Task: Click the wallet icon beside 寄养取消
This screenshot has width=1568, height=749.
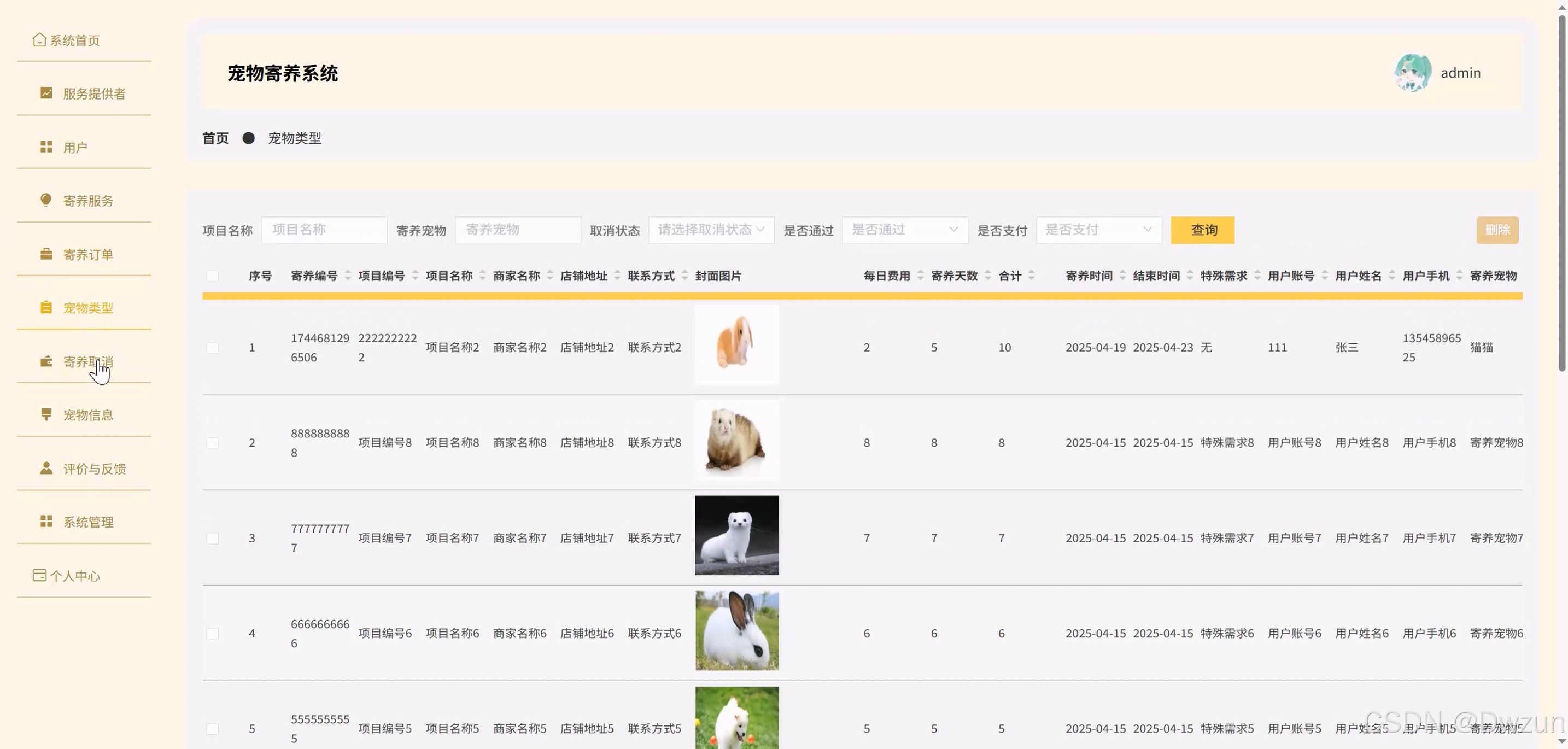Action: pos(46,361)
